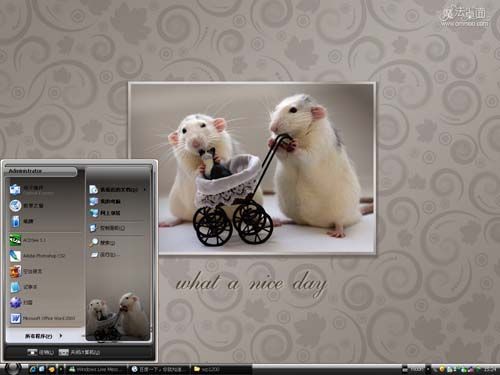Click the yellow tray icon
This screenshot has height=375, width=500.
pyautogui.click(x=442, y=369)
